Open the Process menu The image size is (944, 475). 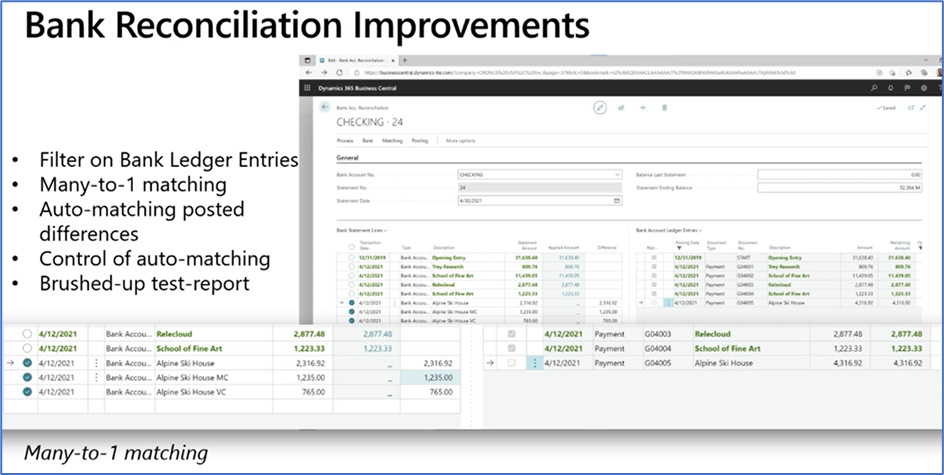click(345, 141)
